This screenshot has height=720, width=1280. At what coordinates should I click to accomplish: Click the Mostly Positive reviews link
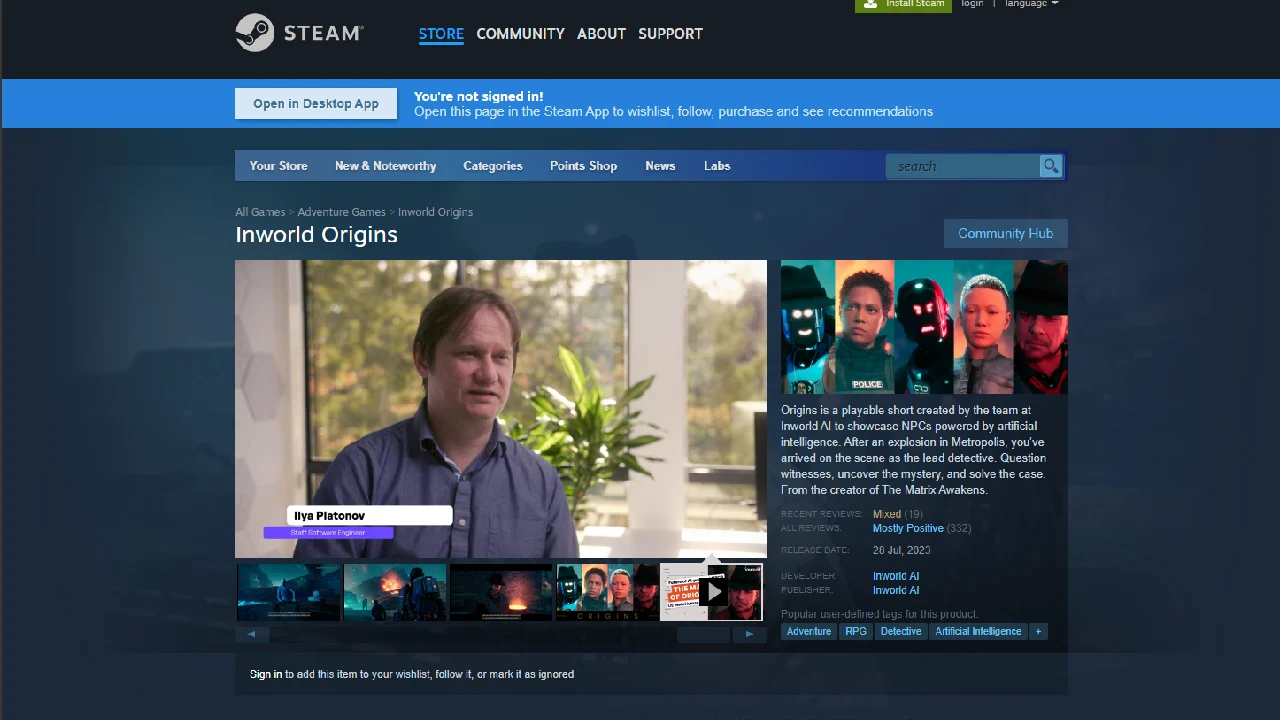907,528
